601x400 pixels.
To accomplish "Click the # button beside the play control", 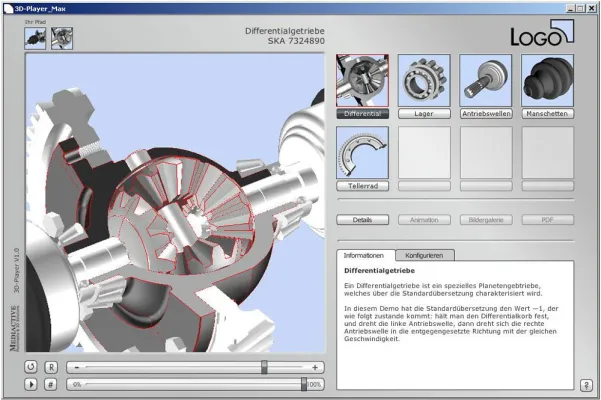I will click(x=50, y=384).
